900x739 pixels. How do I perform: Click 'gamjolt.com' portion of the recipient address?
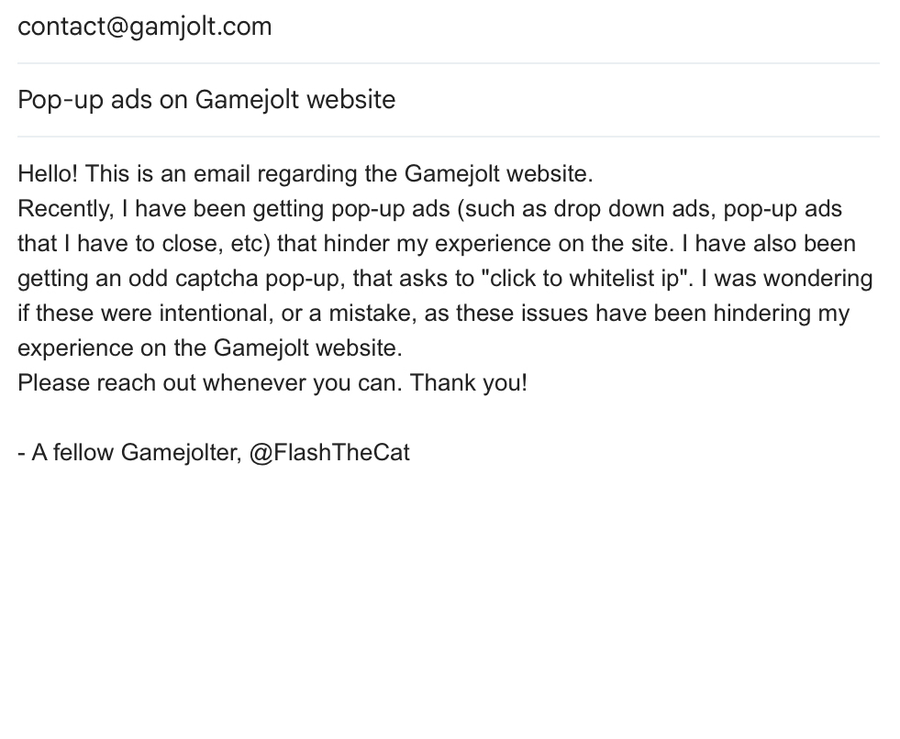click(200, 27)
